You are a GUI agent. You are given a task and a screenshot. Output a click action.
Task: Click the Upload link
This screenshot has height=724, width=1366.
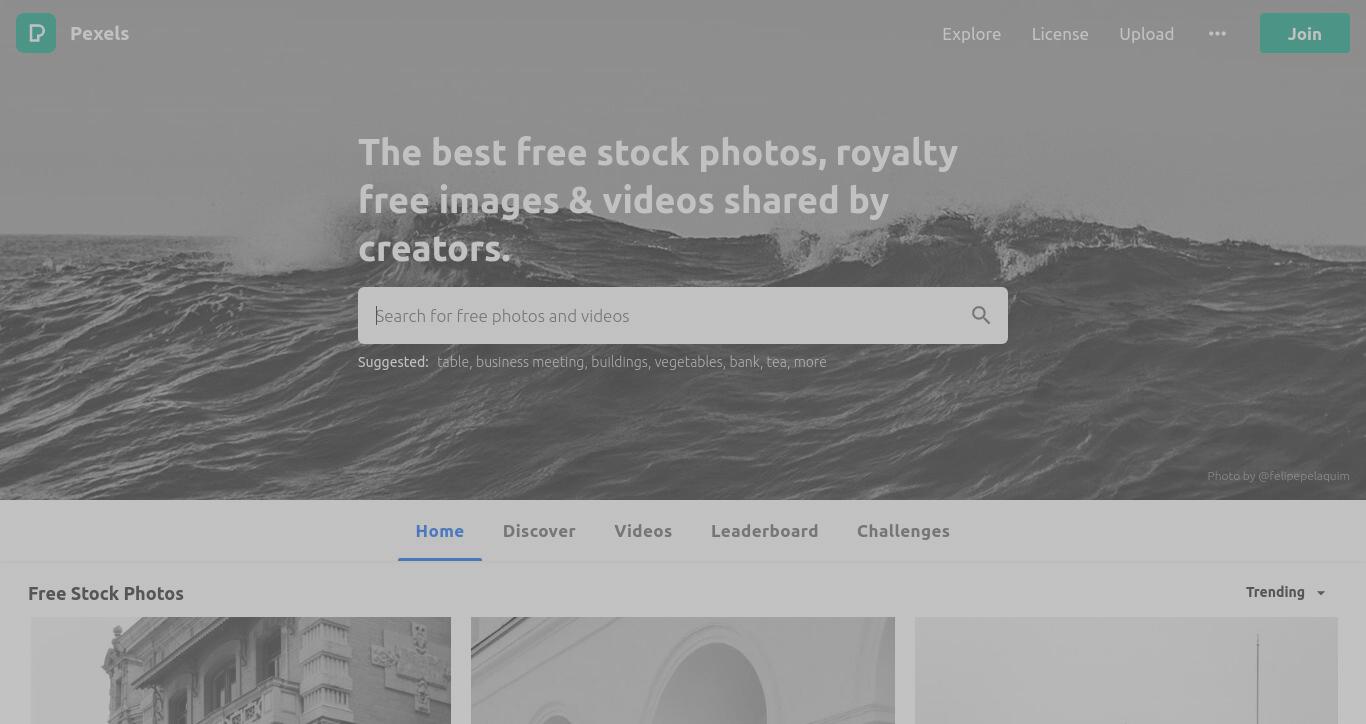tap(1146, 34)
